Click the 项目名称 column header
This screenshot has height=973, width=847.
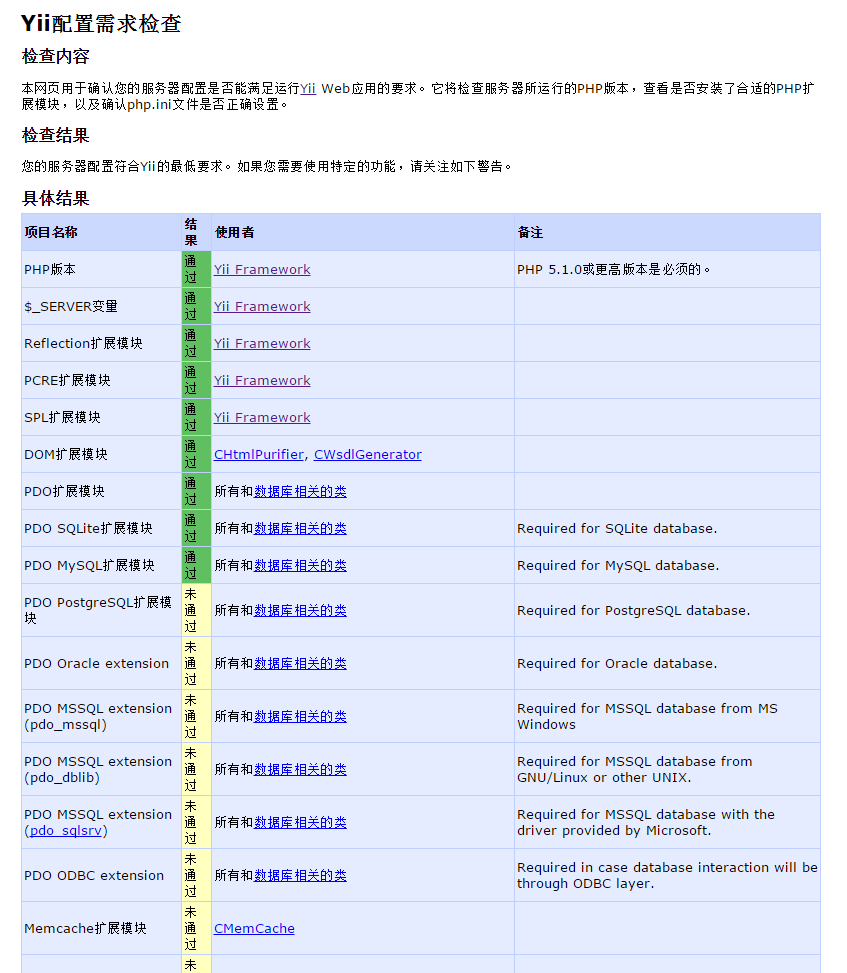101,232
